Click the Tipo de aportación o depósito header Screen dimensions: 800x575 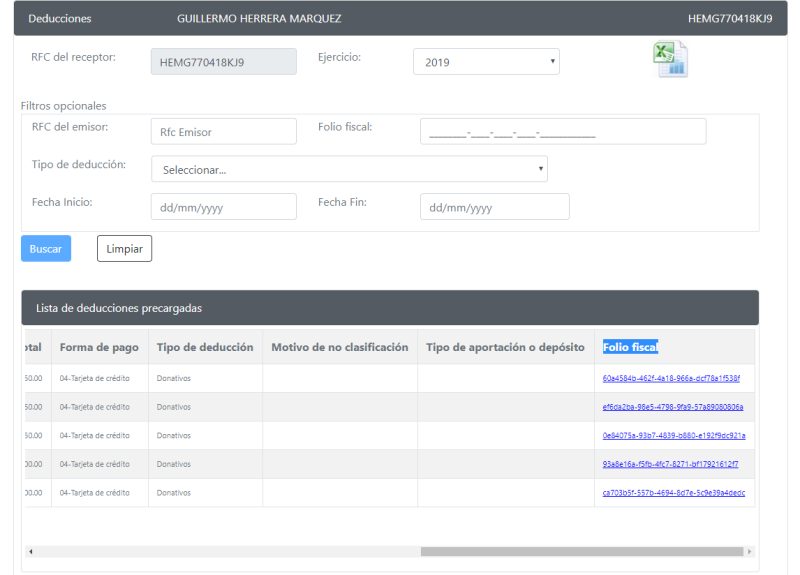[505, 347]
